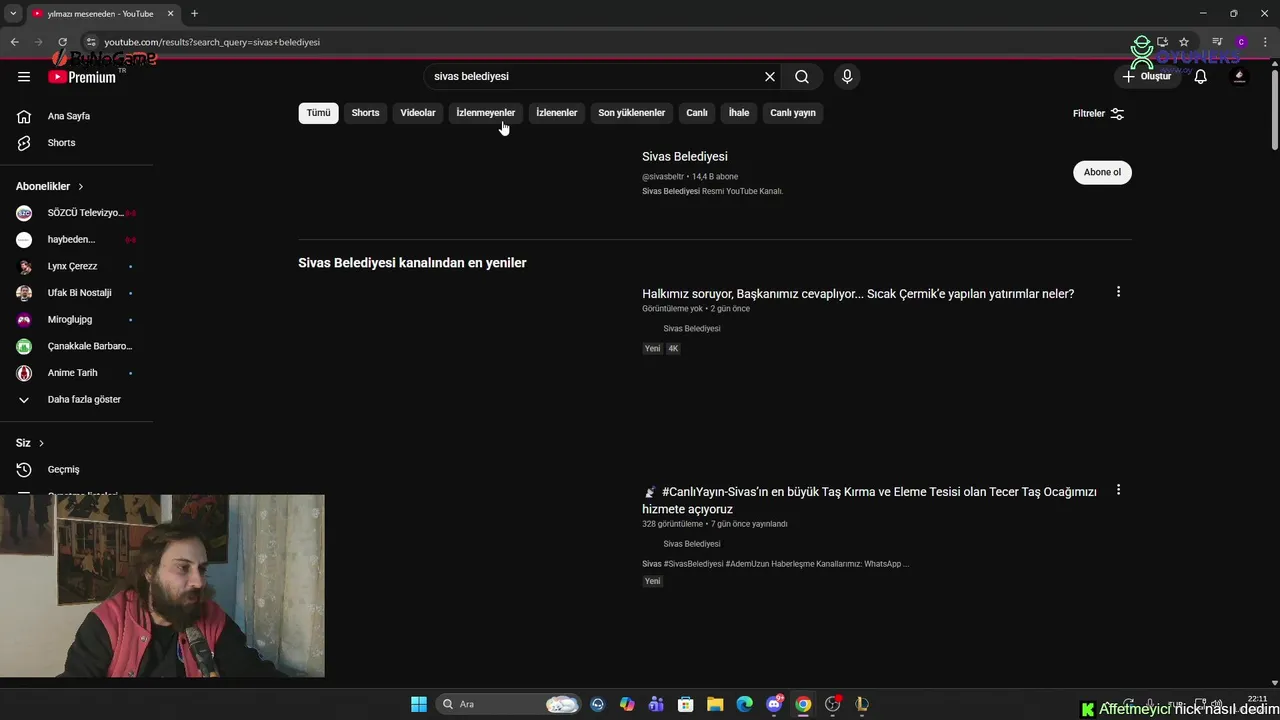Open the media controls icon in Chrome's toolbar
This screenshot has width=1280, height=720.
(x=1217, y=42)
